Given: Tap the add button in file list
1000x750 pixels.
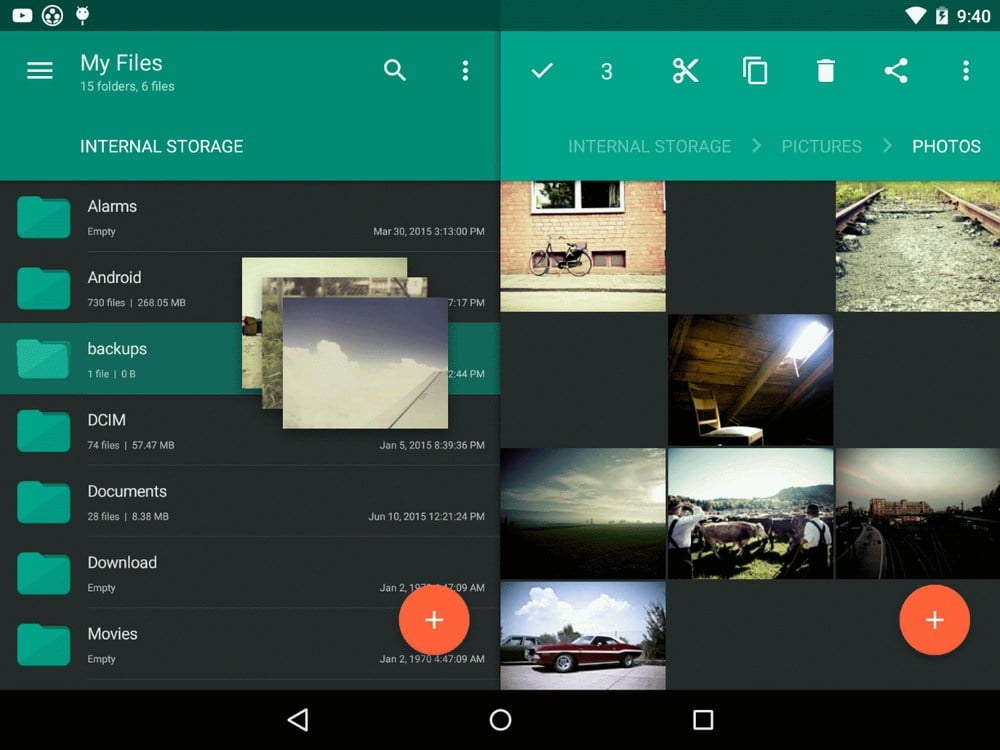Looking at the screenshot, I should 434,620.
